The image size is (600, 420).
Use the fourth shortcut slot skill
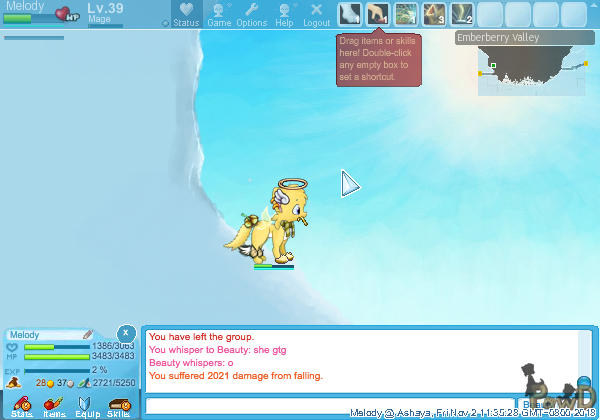coord(434,14)
